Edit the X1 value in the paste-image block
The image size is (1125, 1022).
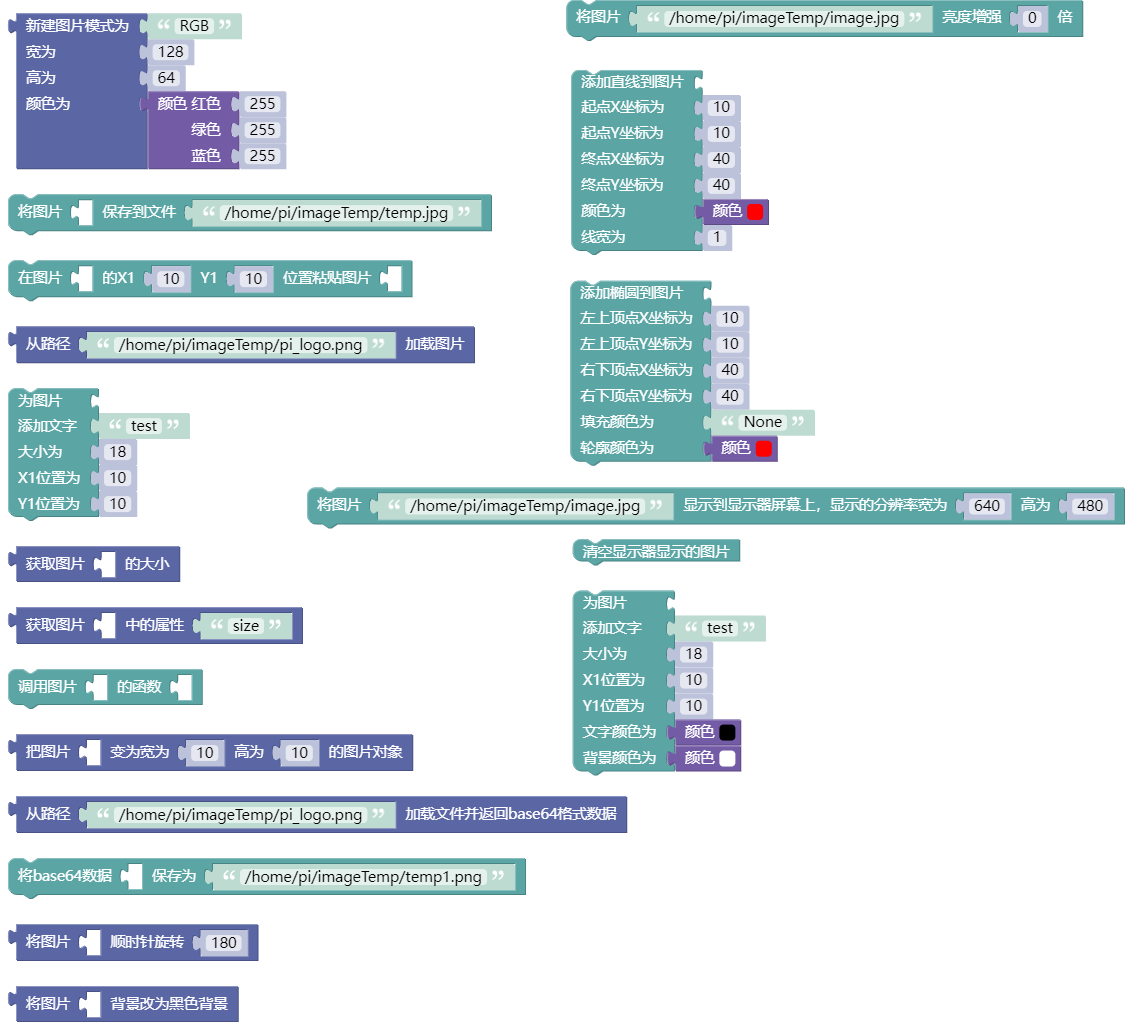pos(171,278)
